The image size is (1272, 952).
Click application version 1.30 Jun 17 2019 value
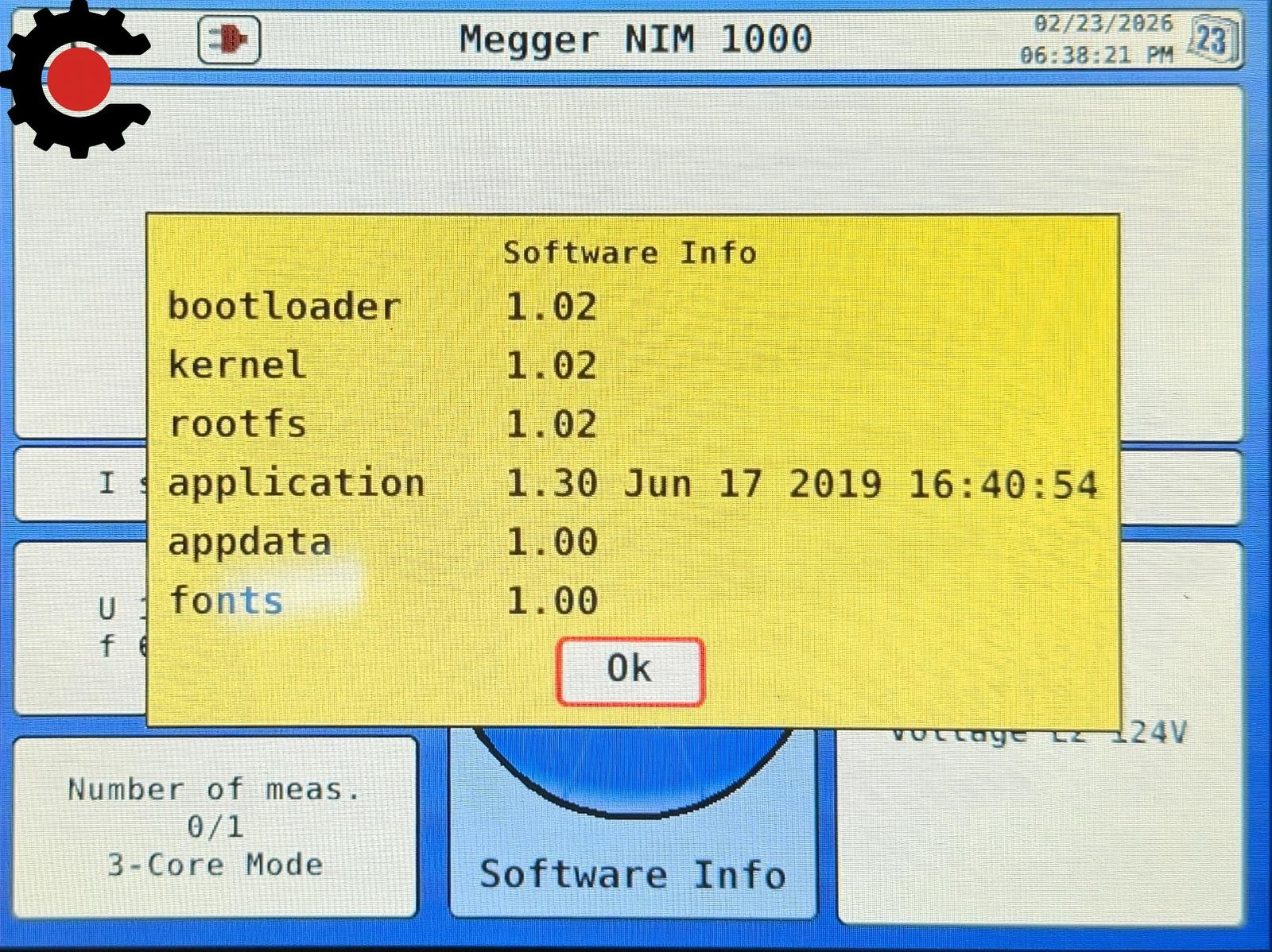802,484
